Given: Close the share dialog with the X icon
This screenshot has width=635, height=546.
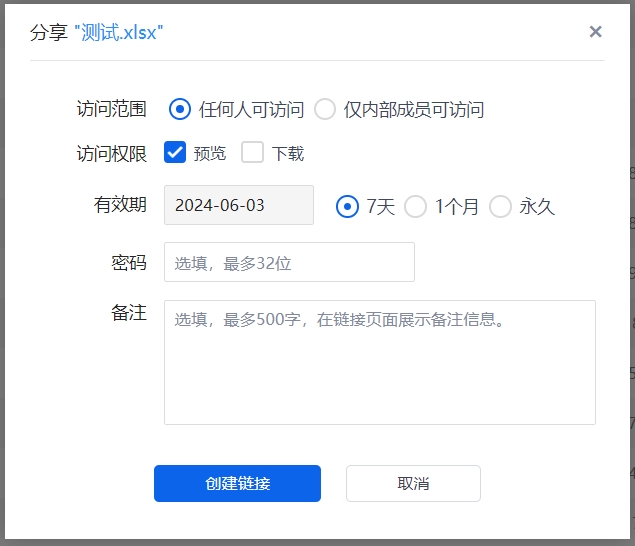Looking at the screenshot, I should tap(595, 32).
